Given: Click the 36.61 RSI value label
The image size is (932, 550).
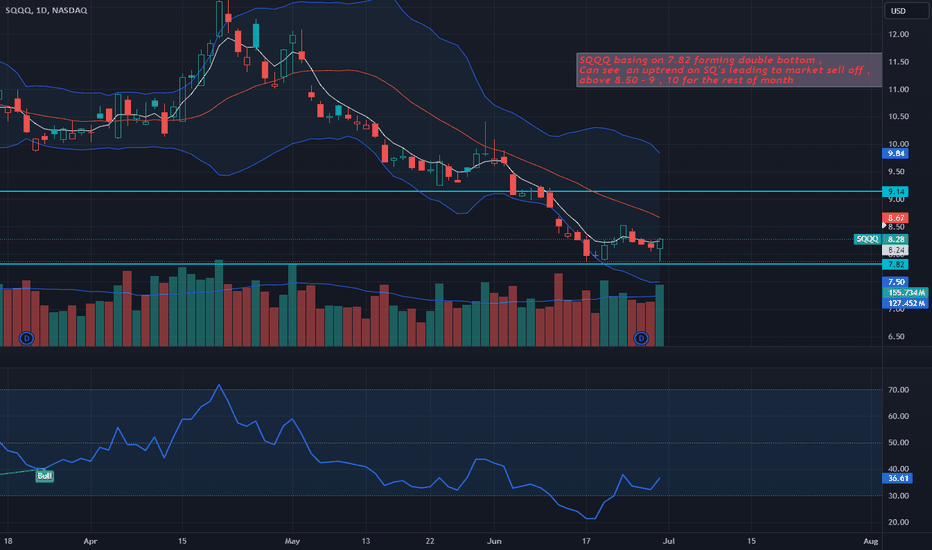Looking at the screenshot, I should (x=898, y=478).
